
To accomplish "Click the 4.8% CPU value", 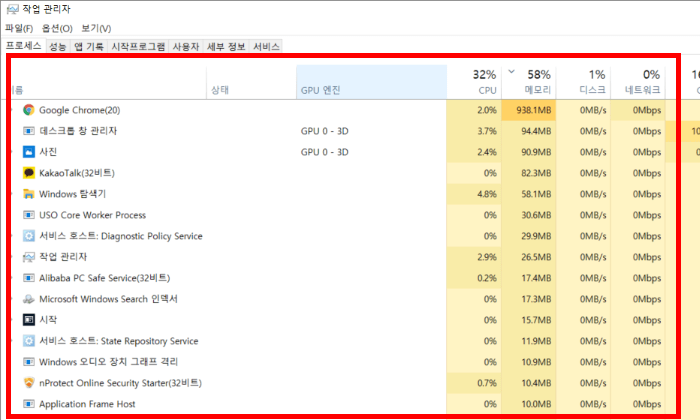I will [x=487, y=194].
